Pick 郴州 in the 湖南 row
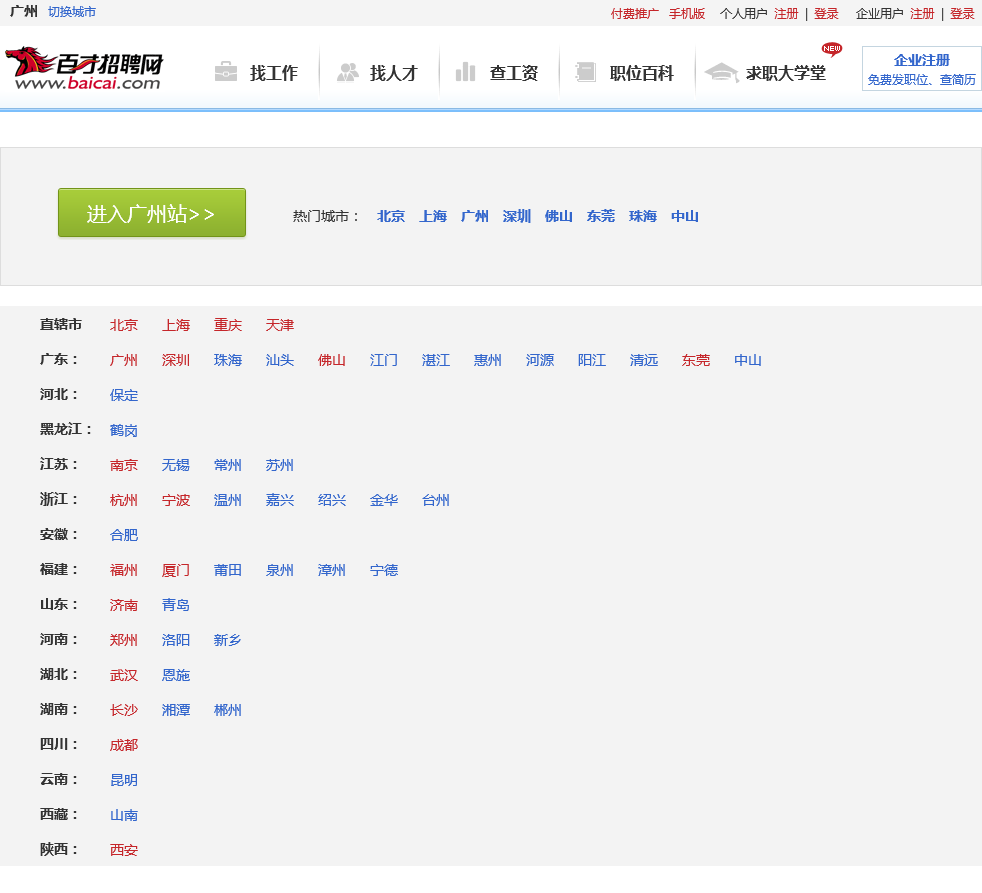The image size is (982, 893). 227,710
